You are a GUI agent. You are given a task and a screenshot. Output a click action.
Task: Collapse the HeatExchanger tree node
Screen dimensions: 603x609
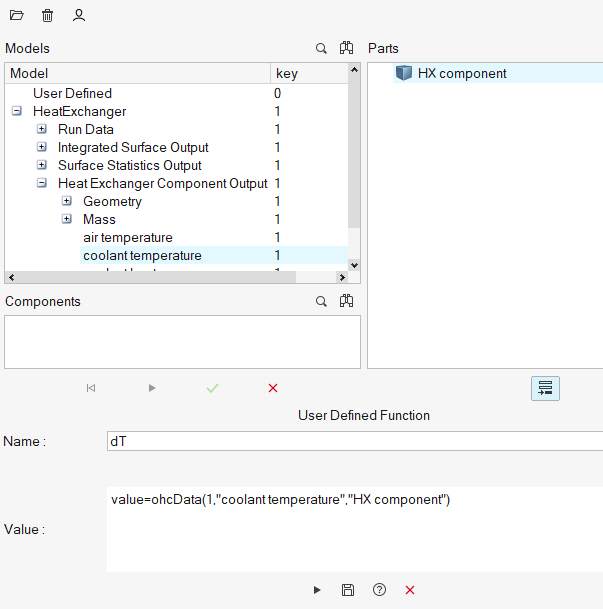tap(17, 112)
